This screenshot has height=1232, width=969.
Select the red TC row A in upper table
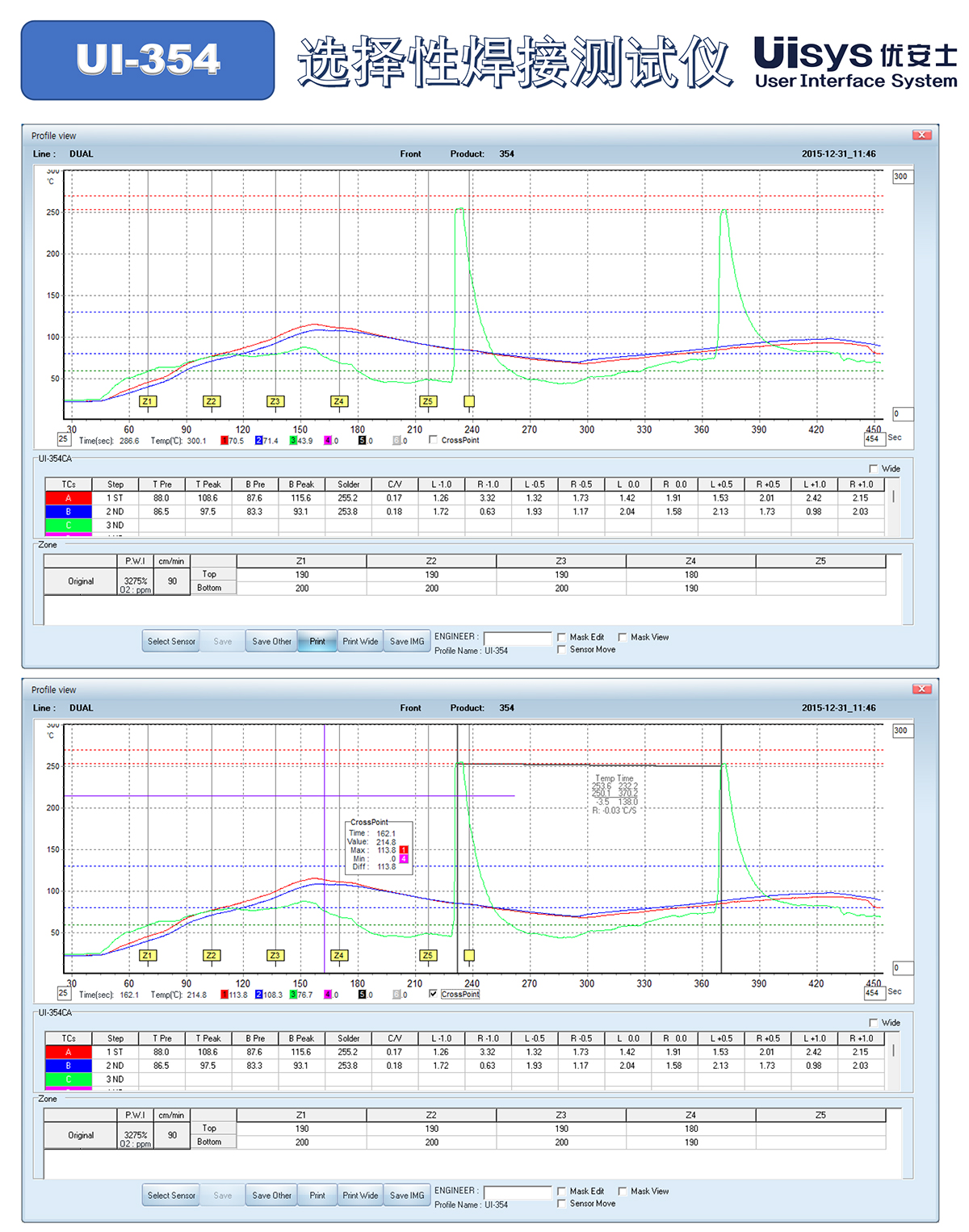pos(69,498)
